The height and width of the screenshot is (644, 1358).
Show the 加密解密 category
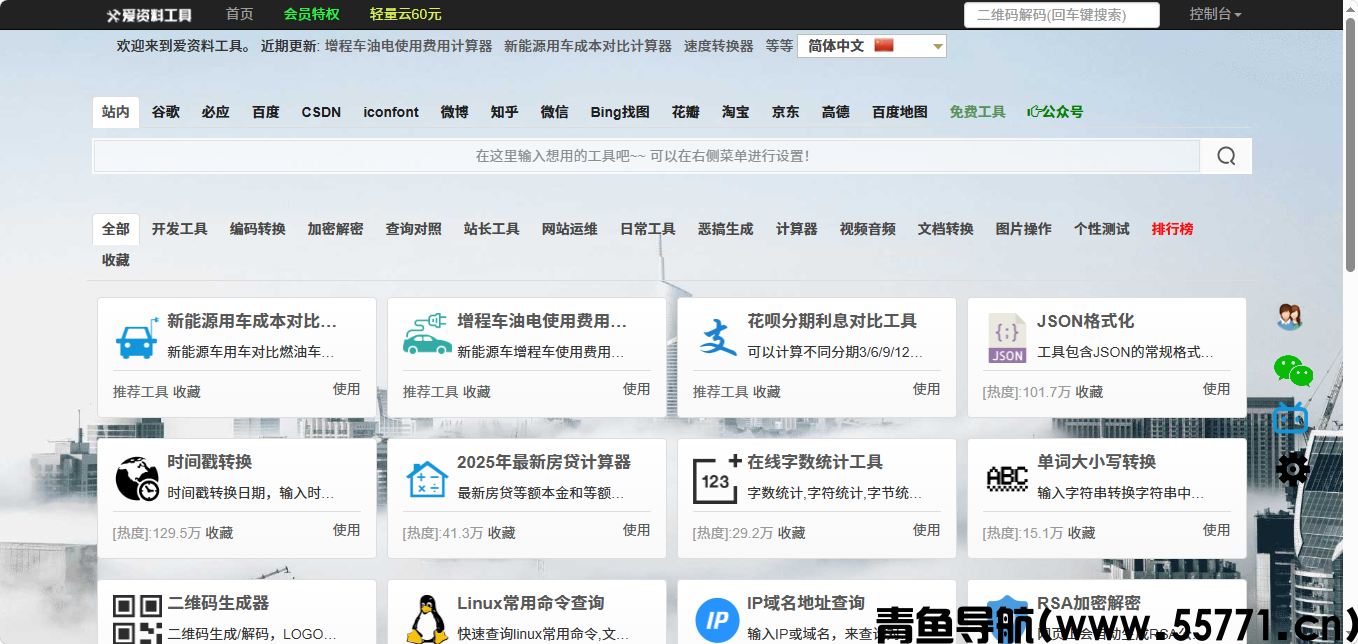tap(335, 229)
